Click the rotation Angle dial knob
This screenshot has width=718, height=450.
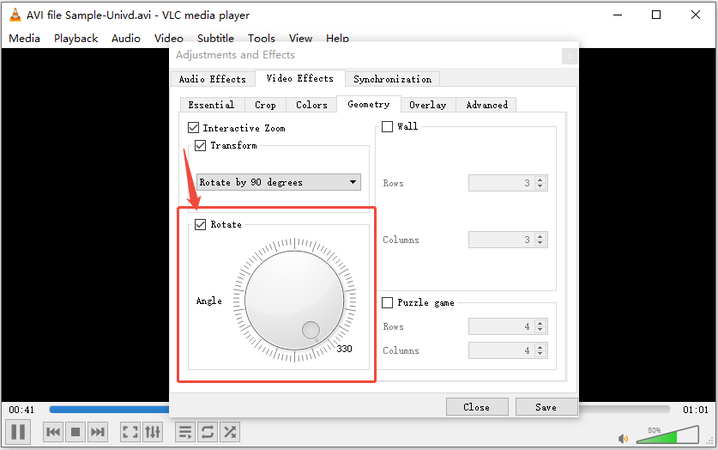294,300
